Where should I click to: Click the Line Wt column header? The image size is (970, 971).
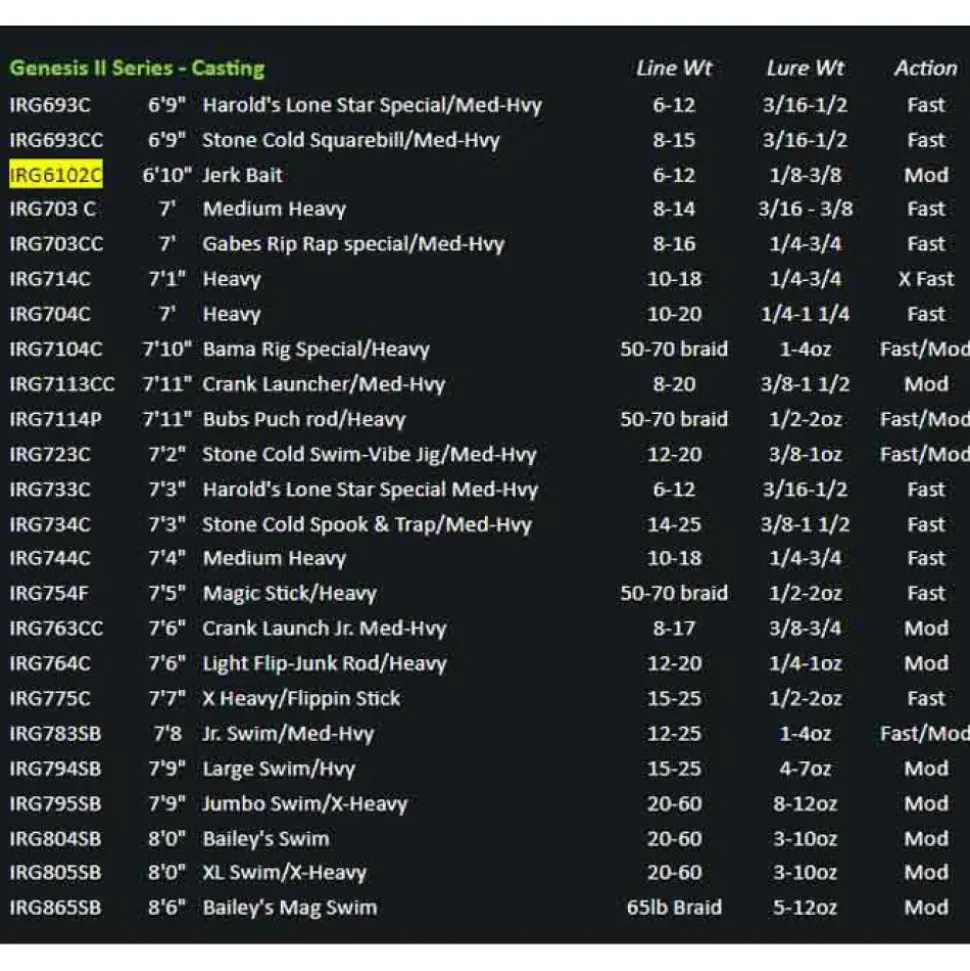pos(674,68)
